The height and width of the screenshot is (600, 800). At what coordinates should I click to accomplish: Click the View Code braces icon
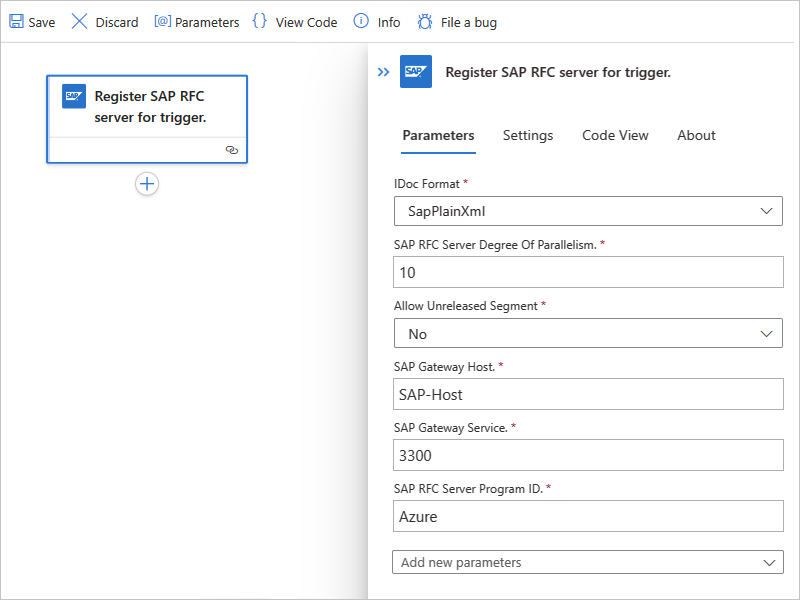pos(260,22)
